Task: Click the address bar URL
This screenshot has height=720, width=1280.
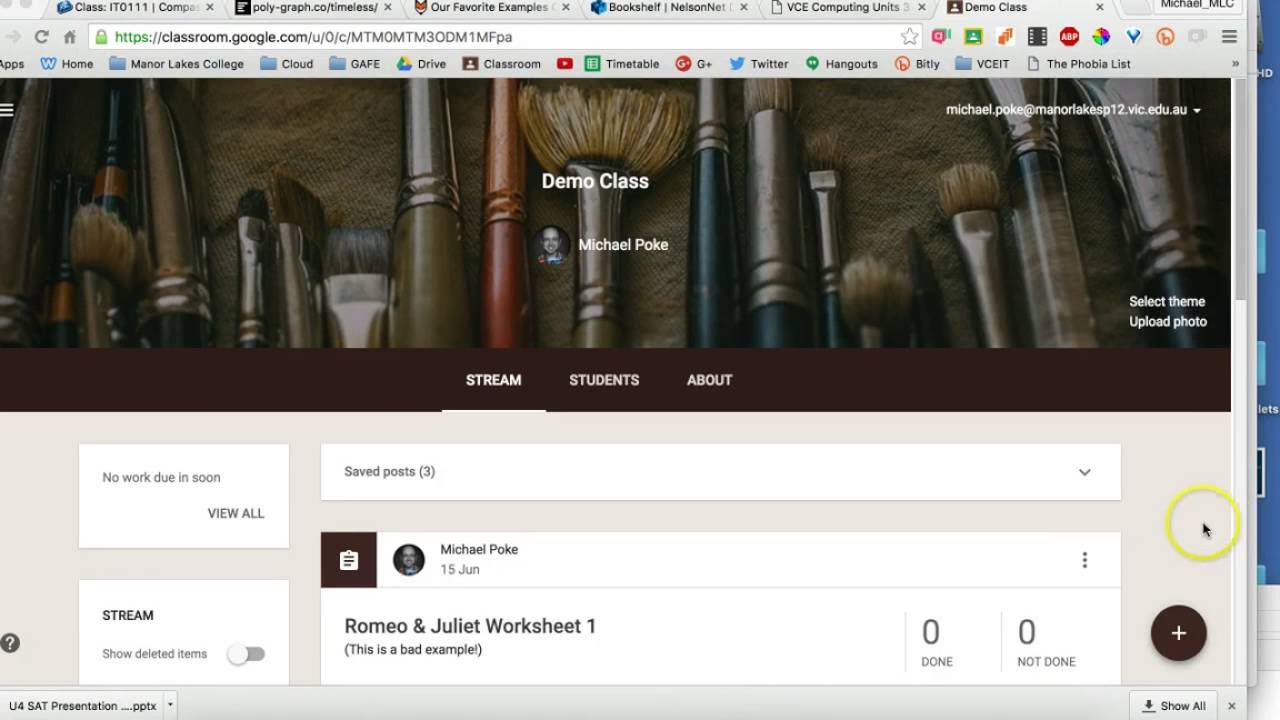Action: coord(313,37)
